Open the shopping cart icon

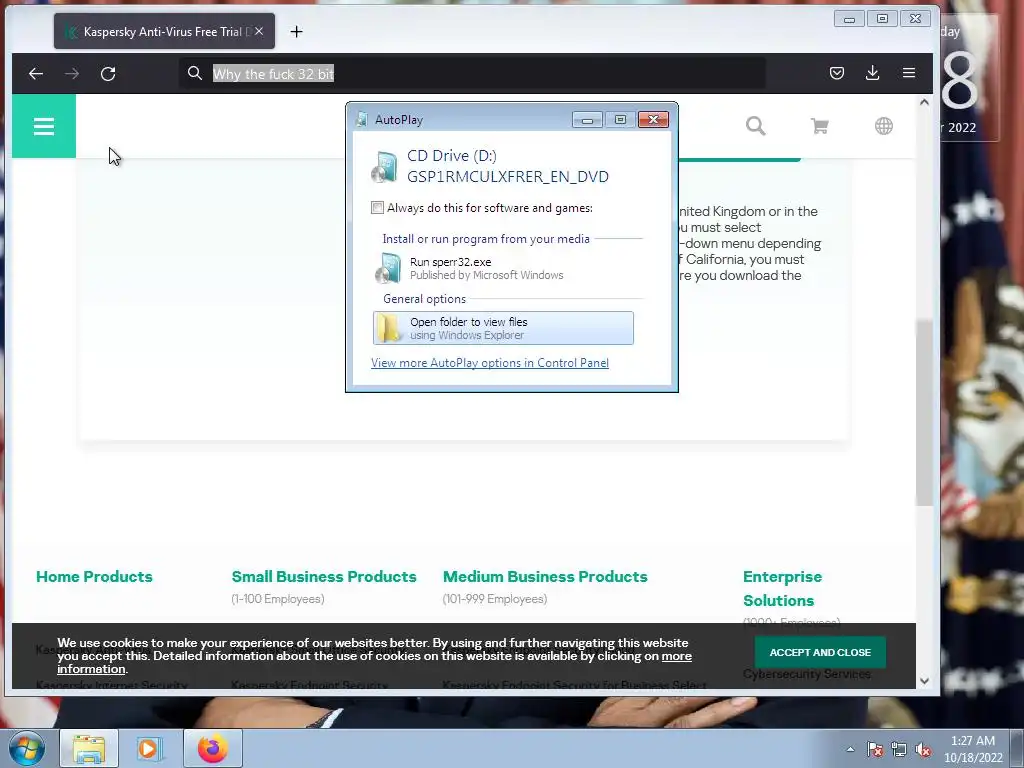coord(820,125)
